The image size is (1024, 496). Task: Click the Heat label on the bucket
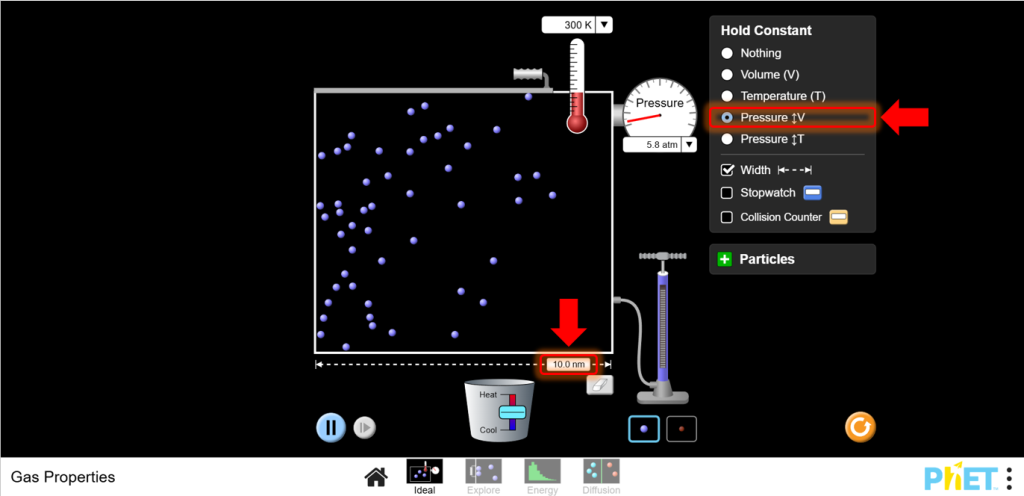point(488,395)
